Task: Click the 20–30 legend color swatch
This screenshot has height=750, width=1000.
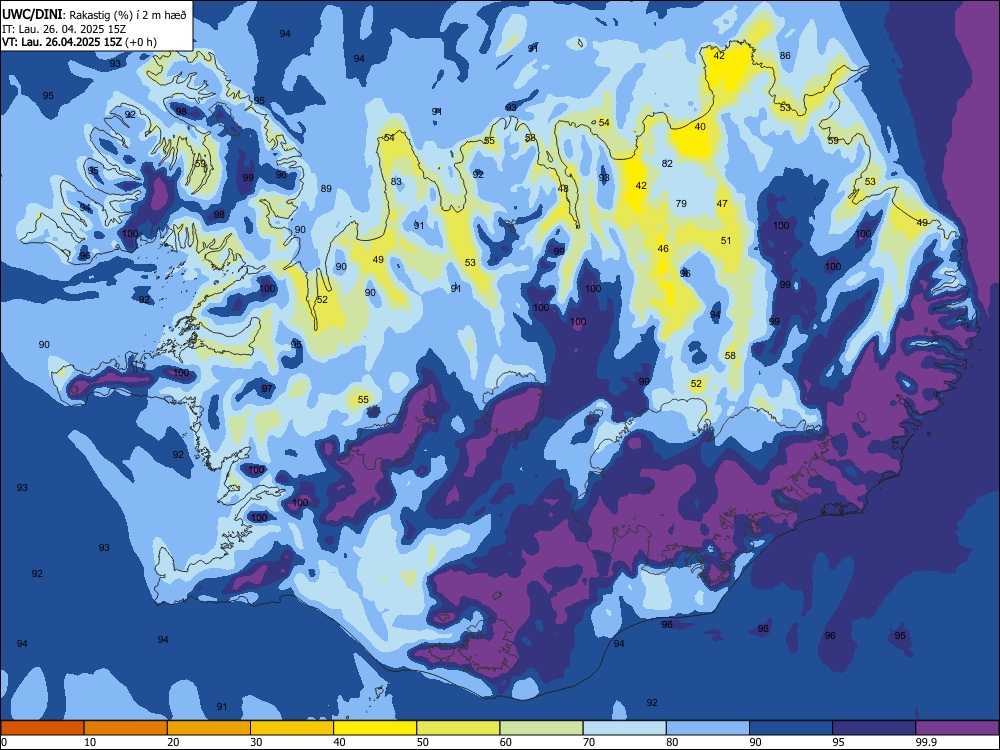Action: pyautogui.click(x=209, y=728)
